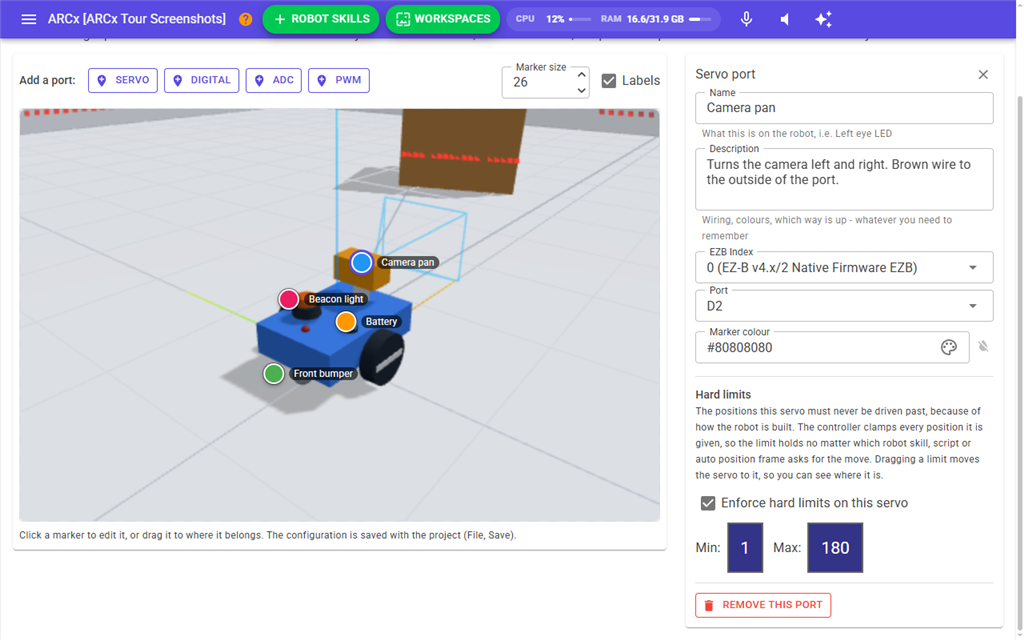Click the "Battery" marker label
The width and height of the screenshot is (1024, 640).
[x=381, y=321]
